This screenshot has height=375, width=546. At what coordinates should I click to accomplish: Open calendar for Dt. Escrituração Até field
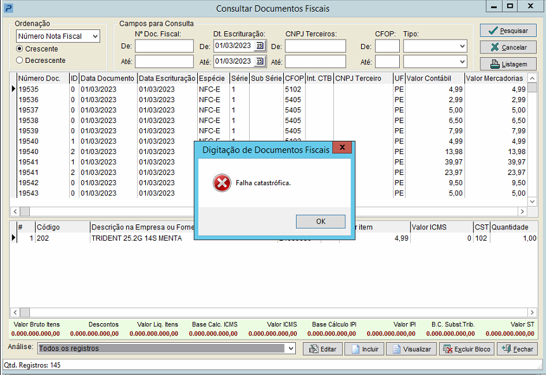[x=260, y=62]
